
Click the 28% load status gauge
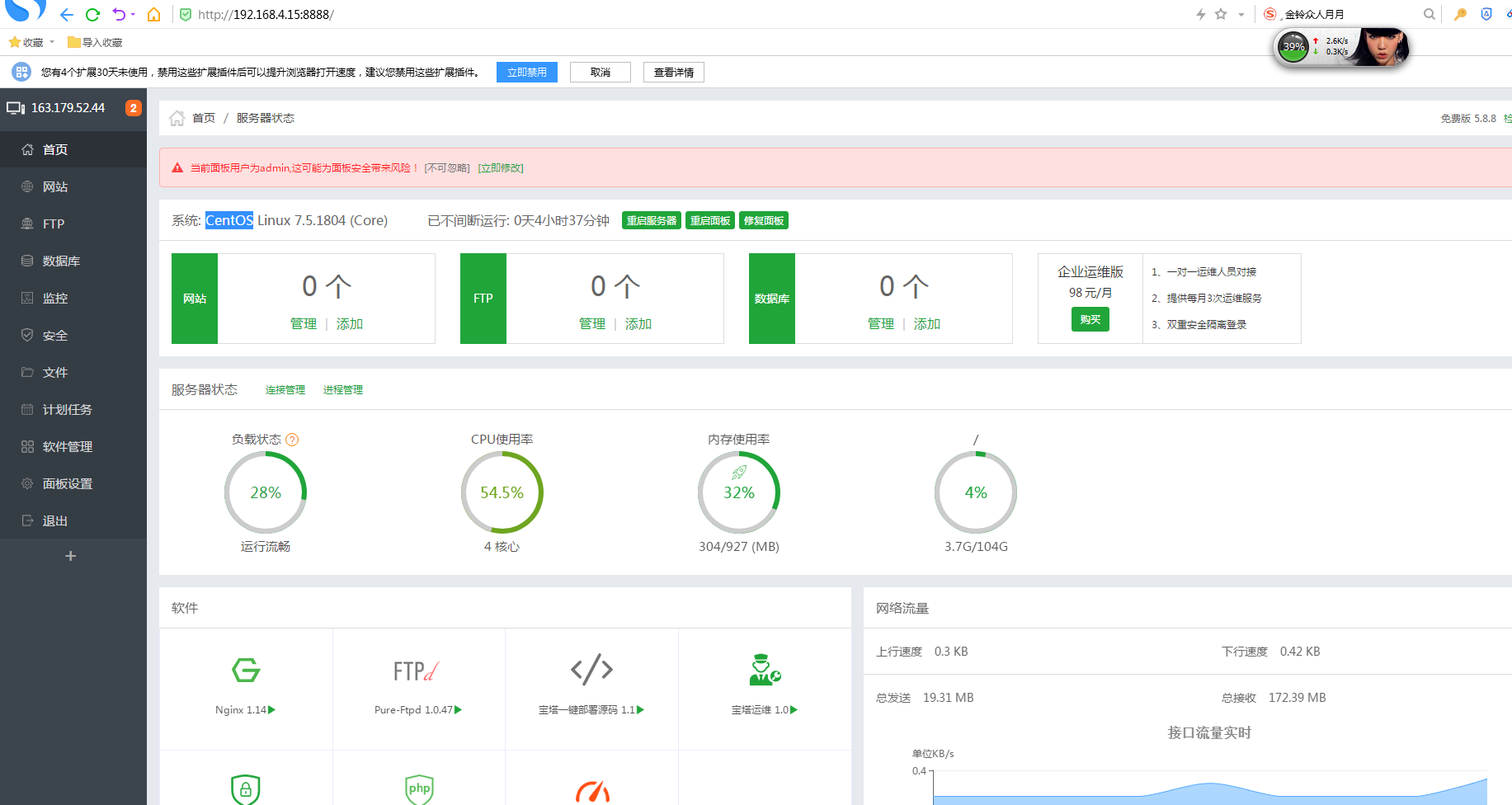click(x=266, y=492)
